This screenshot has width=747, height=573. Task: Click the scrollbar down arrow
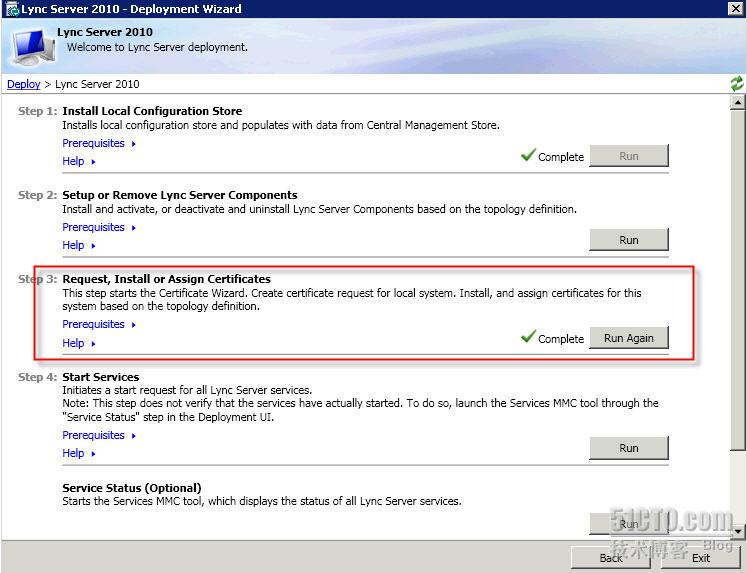click(738, 530)
